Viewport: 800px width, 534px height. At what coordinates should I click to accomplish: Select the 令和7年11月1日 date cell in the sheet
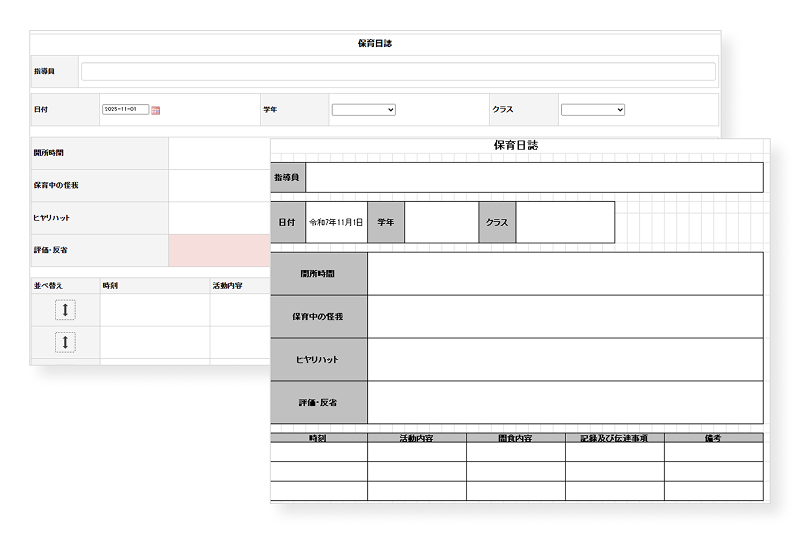pyautogui.click(x=336, y=222)
